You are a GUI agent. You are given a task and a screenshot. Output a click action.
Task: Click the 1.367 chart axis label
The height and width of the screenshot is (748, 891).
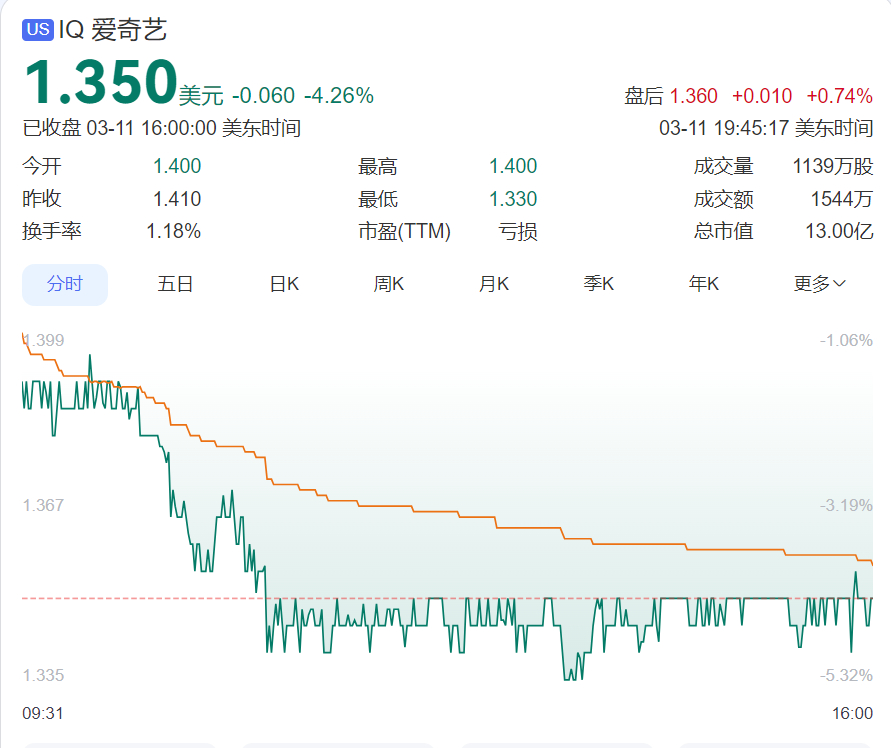click(43, 505)
